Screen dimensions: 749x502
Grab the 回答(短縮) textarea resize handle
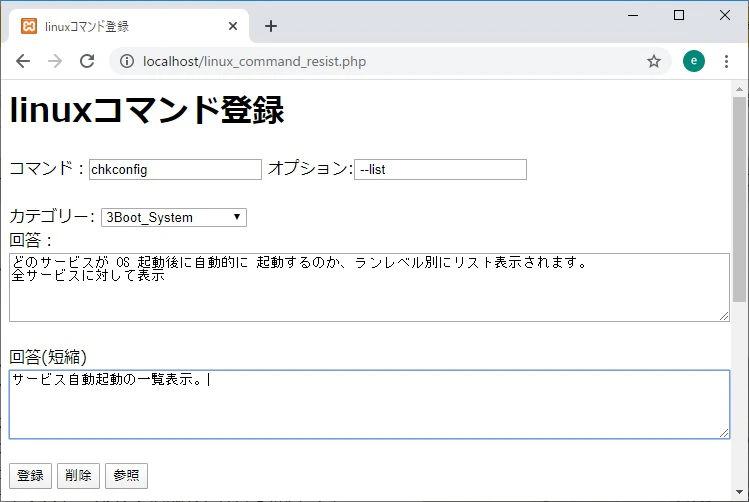tap(724, 433)
